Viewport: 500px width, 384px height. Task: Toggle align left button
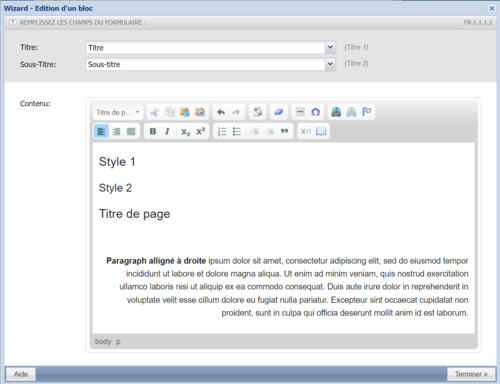coord(101,132)
